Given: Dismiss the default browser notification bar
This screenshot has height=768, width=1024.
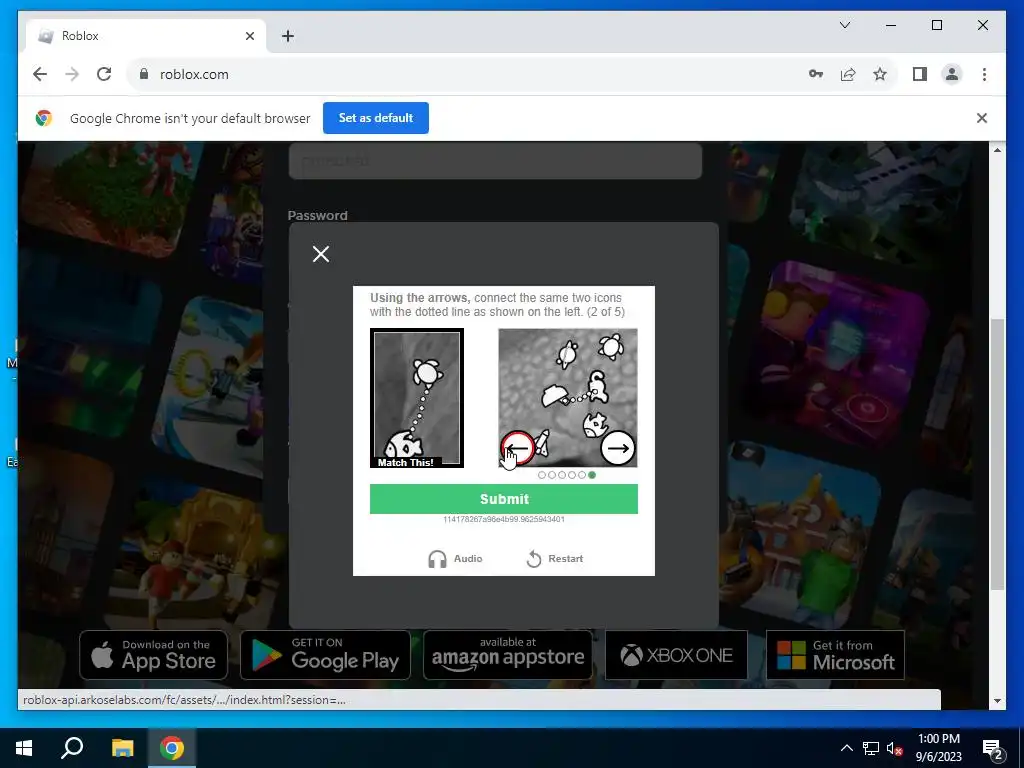Looking at the screenshot, I should pyautogui.click(x=982, y=118).
